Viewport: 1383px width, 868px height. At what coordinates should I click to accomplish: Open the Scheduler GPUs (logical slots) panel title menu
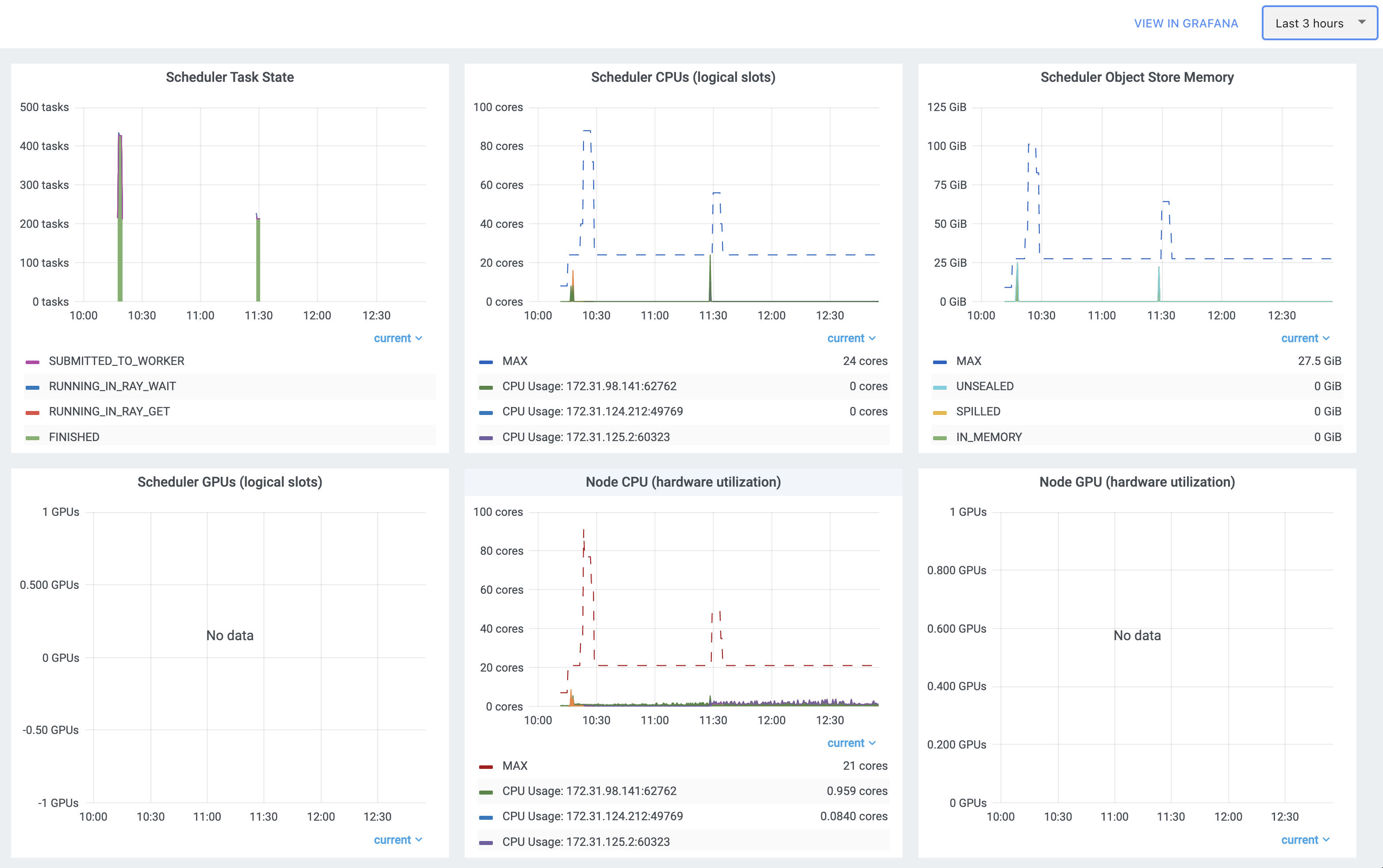230,482
